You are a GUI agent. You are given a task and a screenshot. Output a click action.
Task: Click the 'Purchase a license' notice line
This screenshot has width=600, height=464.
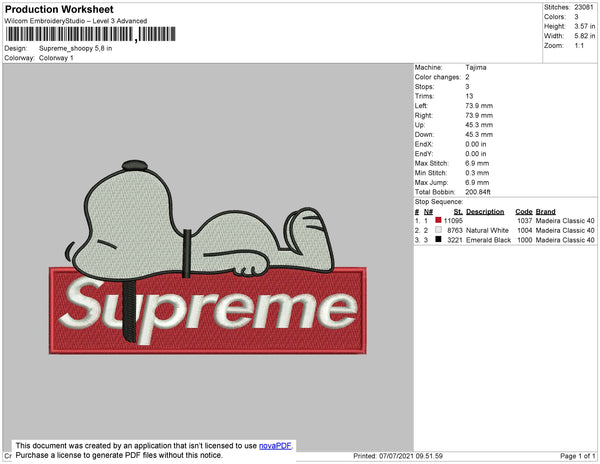click(119, 455)
